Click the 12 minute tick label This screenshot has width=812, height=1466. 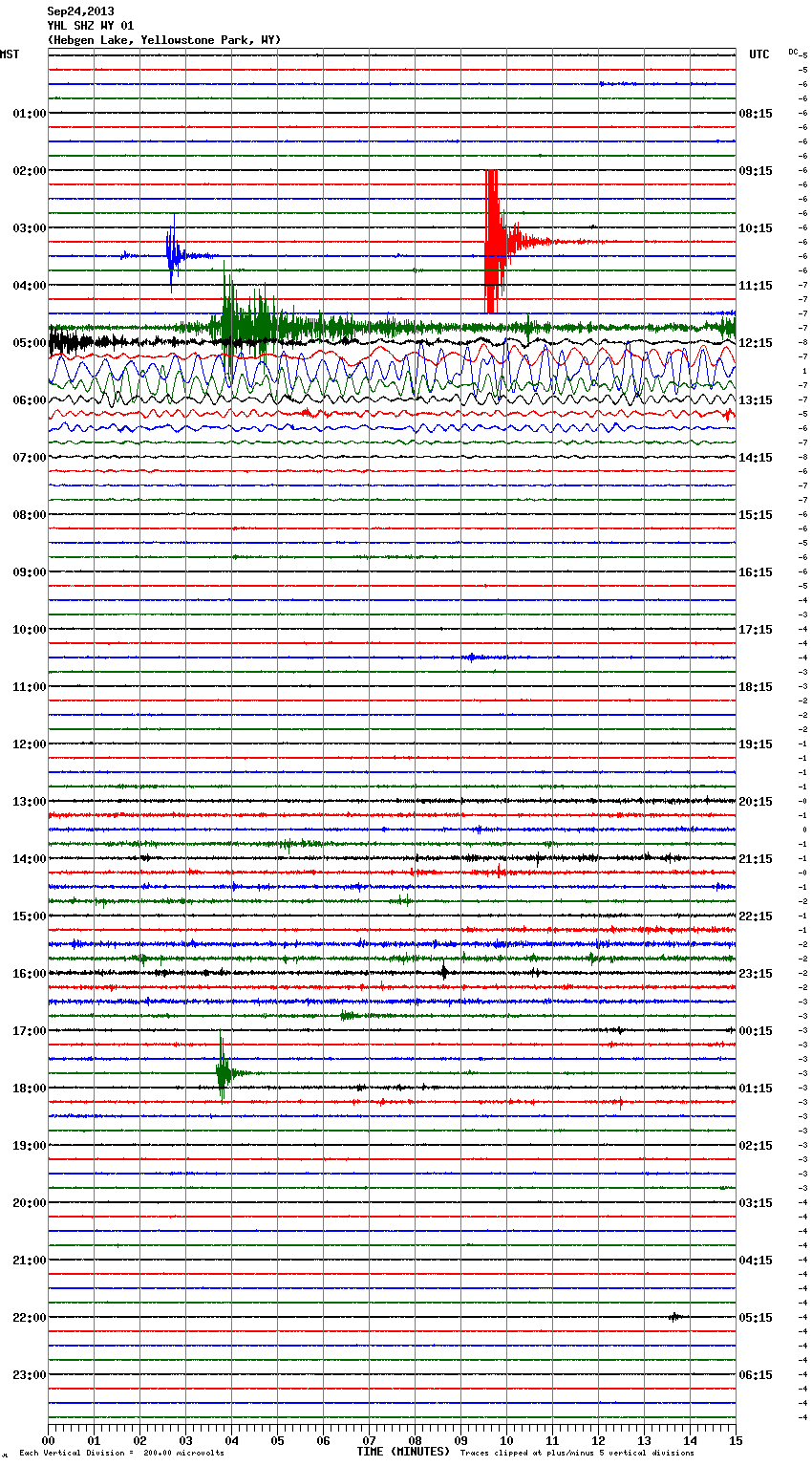coord(598,1440)
